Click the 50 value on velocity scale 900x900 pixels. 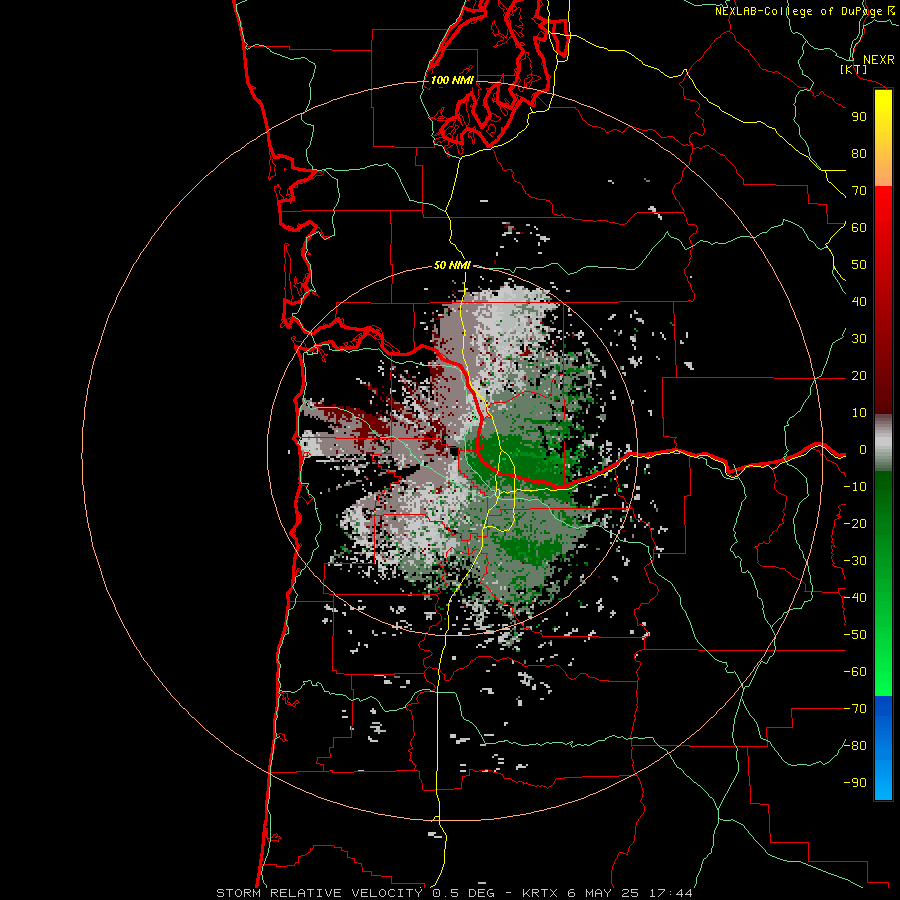pos(859,265)
